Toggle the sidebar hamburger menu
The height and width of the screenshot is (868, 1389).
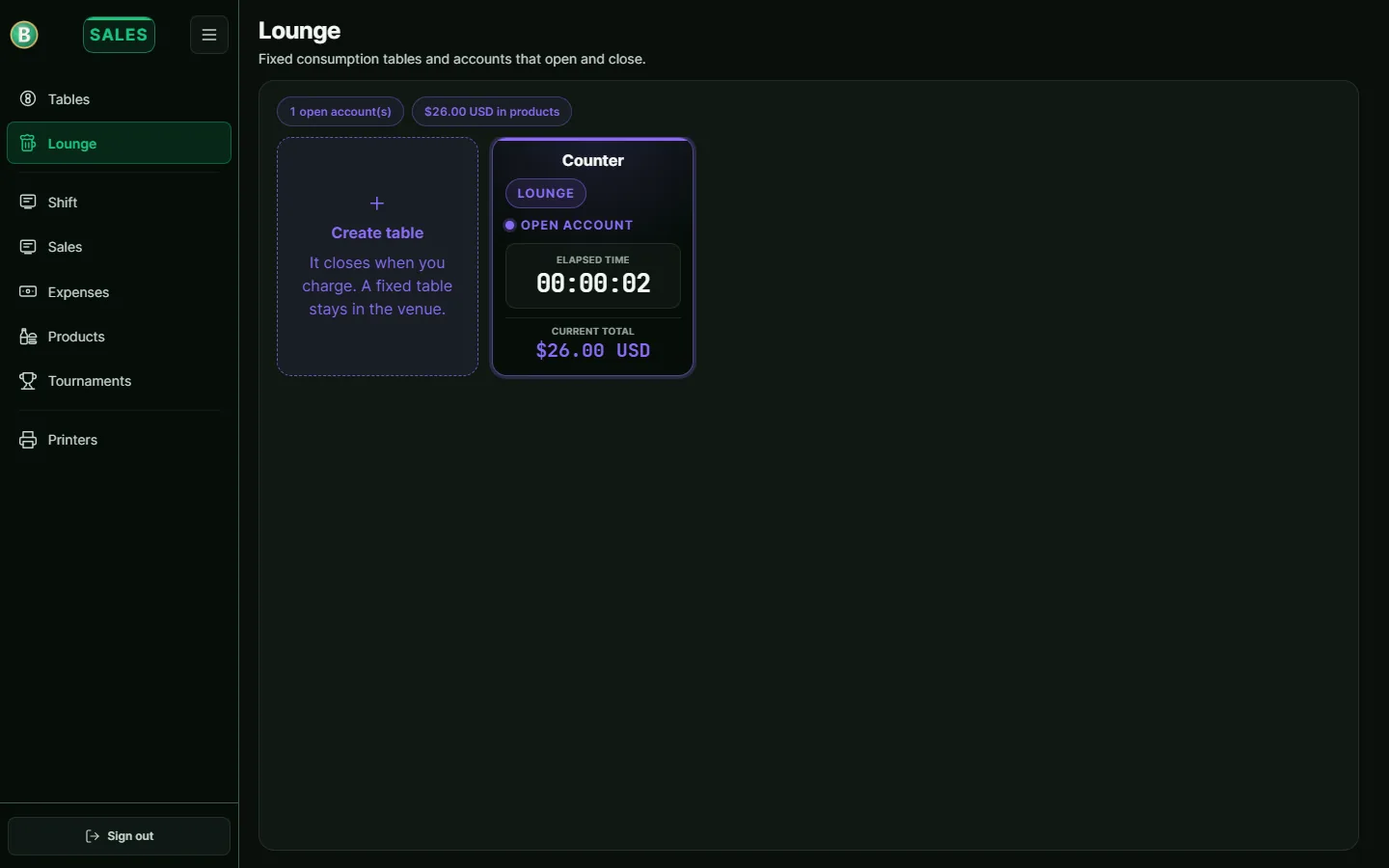pos(209,35)
